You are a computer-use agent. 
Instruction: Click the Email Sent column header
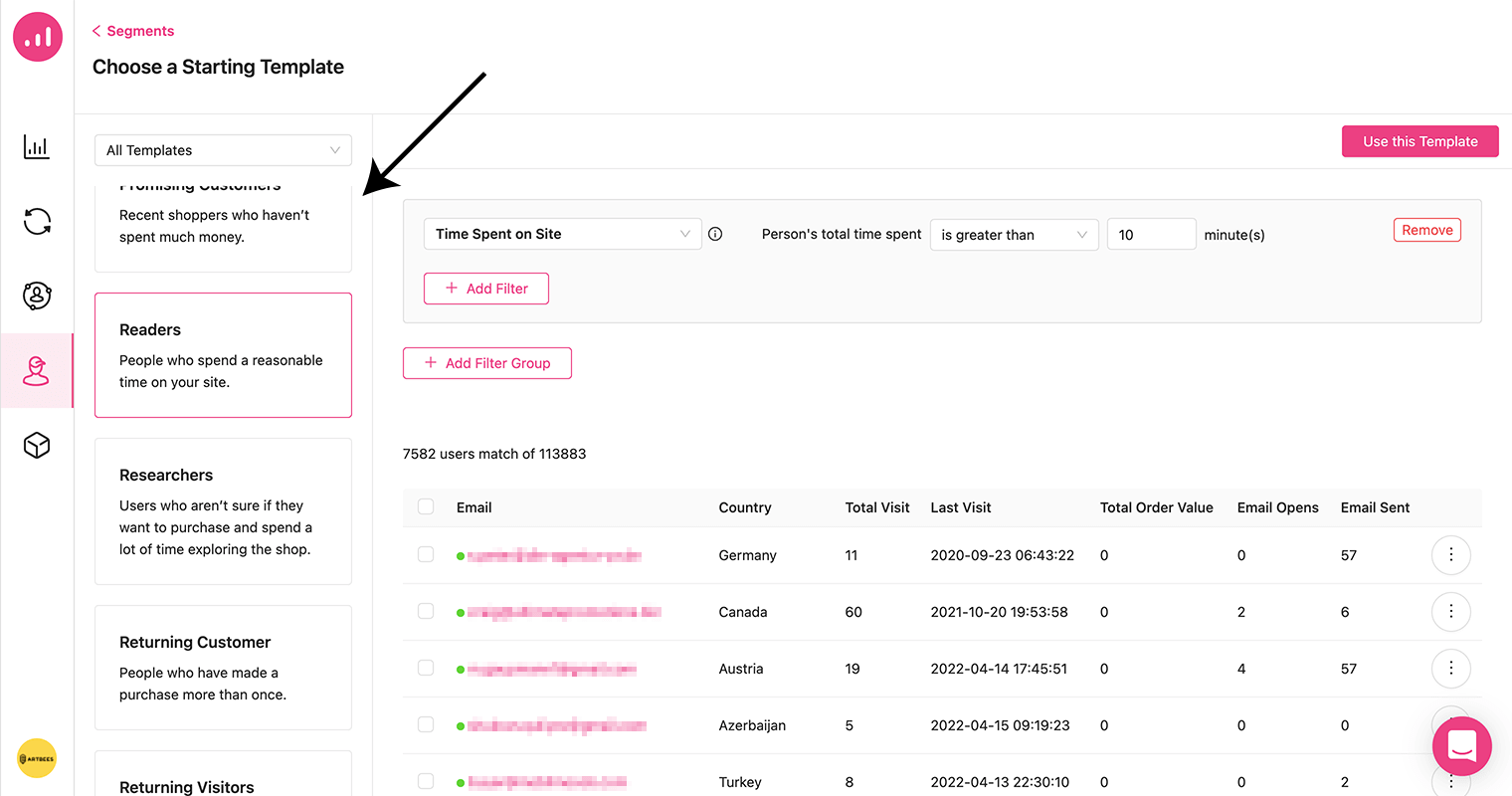click(x=1376, y=507)
